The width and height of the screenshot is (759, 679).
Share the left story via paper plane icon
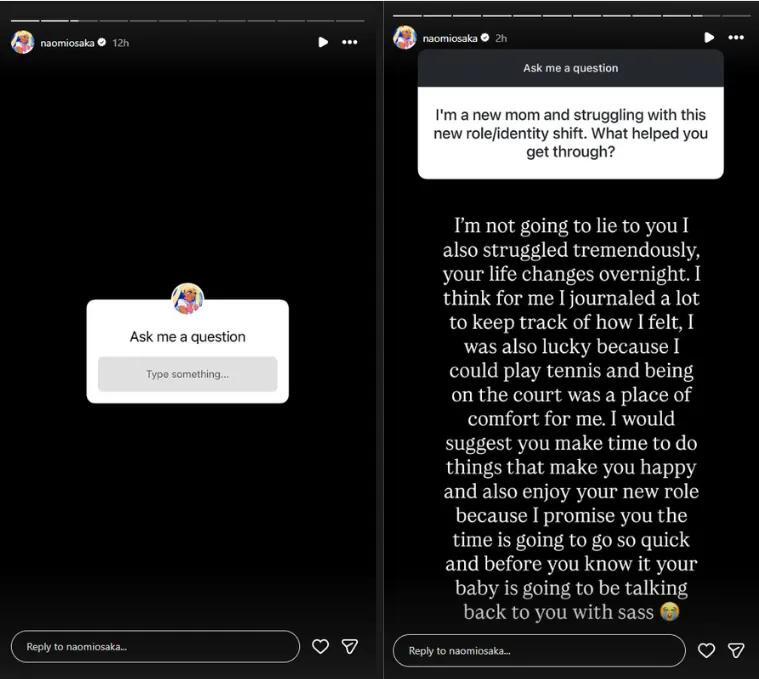click(350, 646)
